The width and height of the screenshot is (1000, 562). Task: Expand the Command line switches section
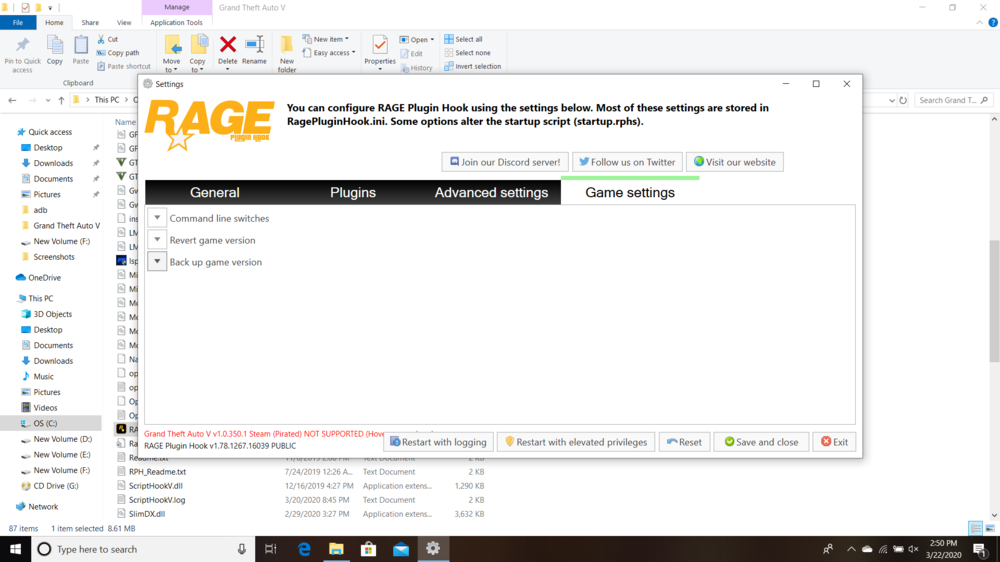tap(157, 218)
